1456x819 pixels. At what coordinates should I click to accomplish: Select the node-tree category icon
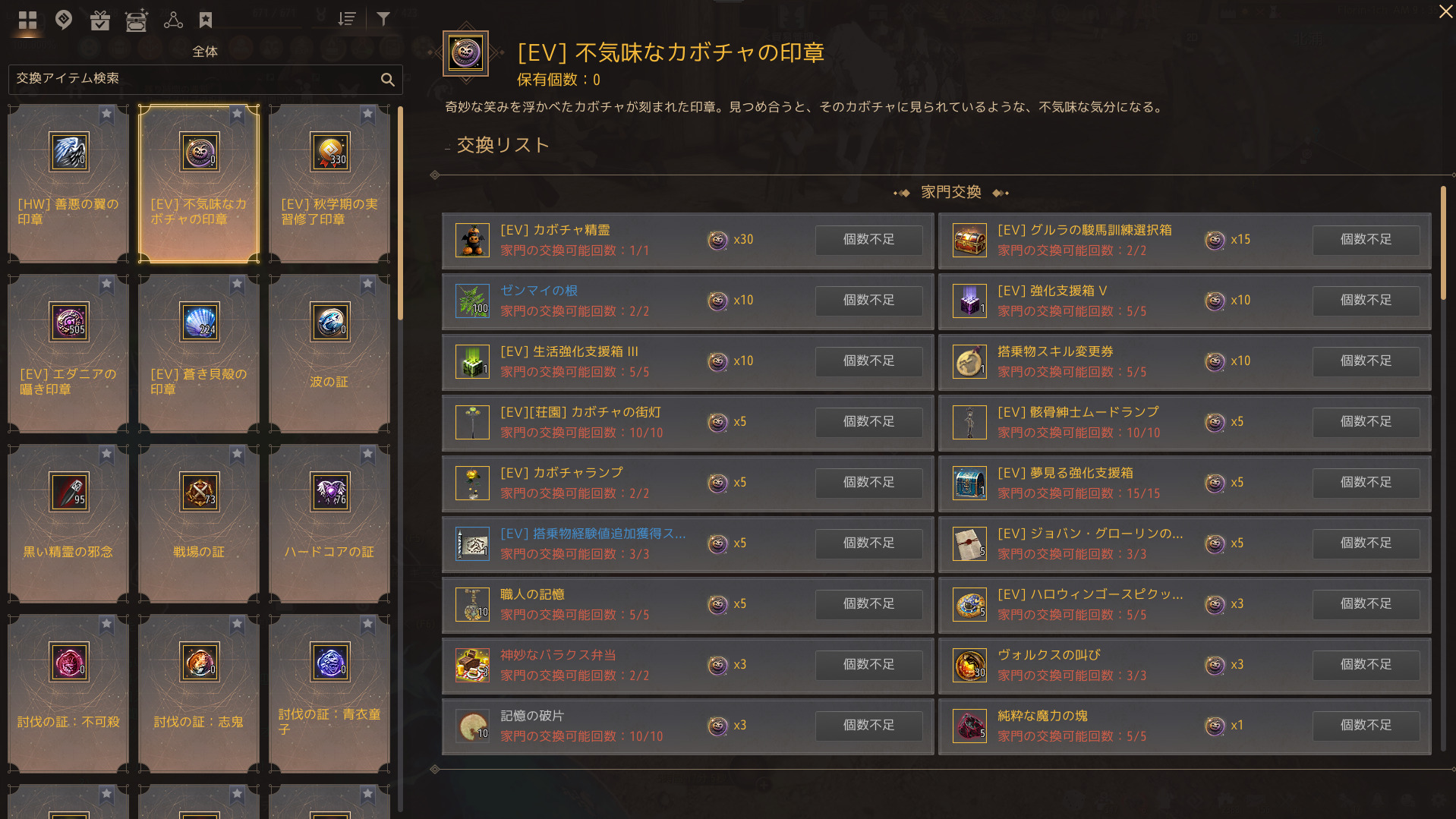173,20
